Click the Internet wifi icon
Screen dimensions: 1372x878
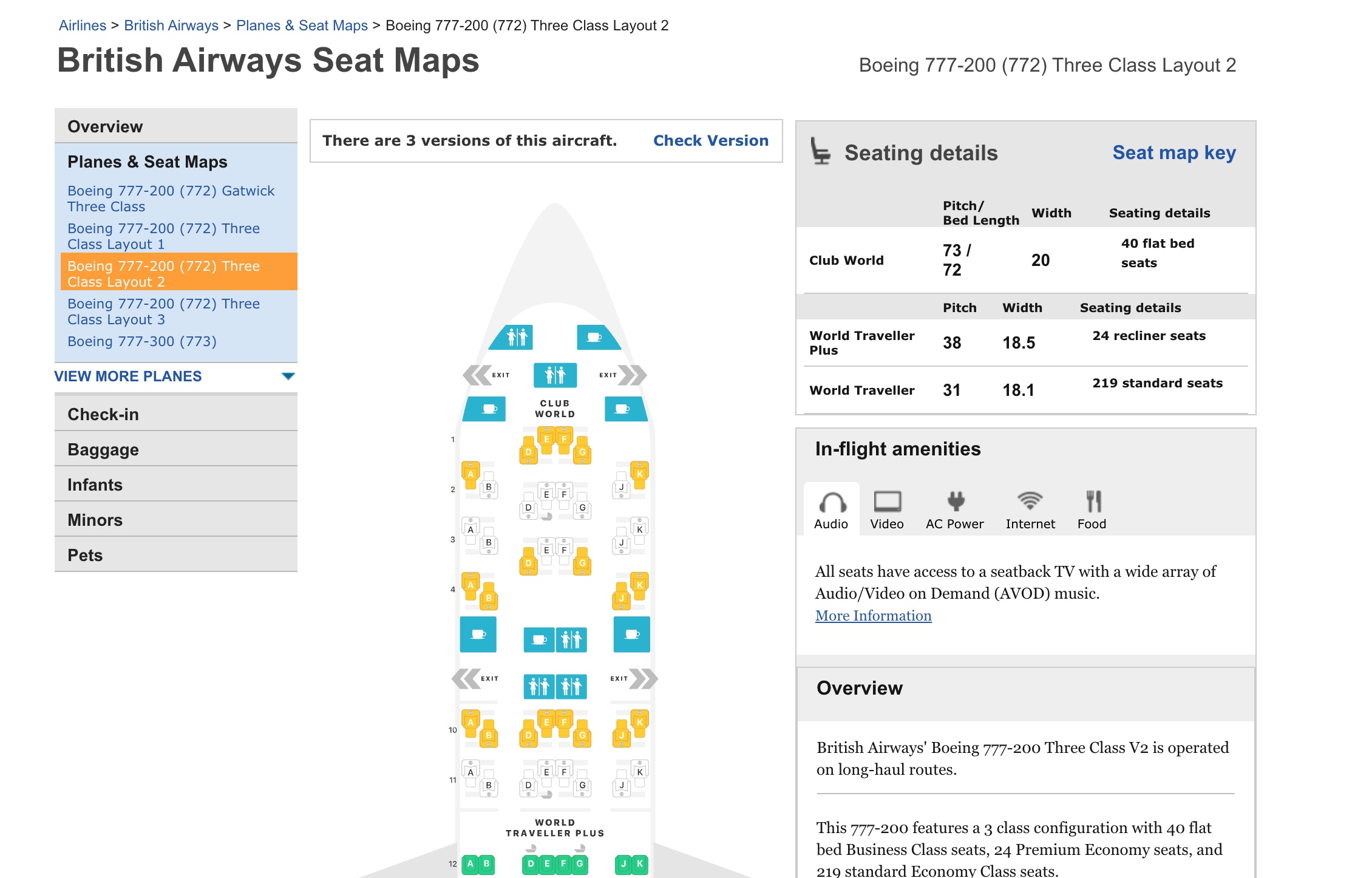click(x=1030, y=502)
